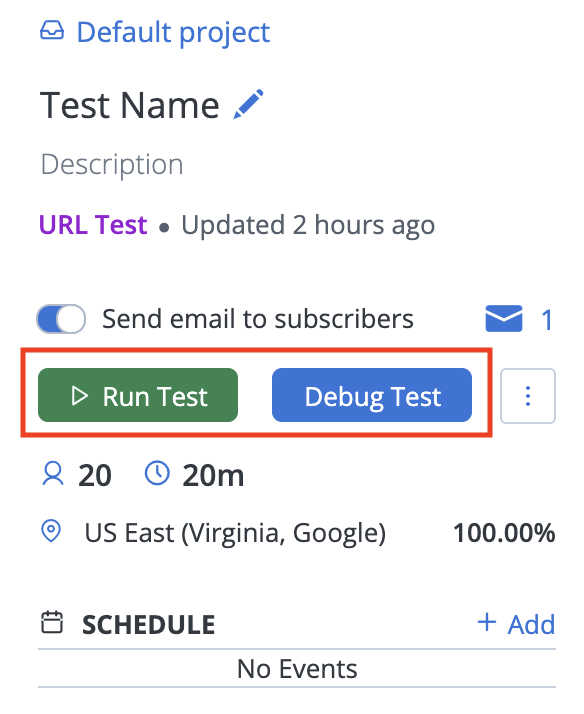Viewport: 584px width, 714px height.
Task: Click the plus icon next to Add
Action: pos(487,622)
